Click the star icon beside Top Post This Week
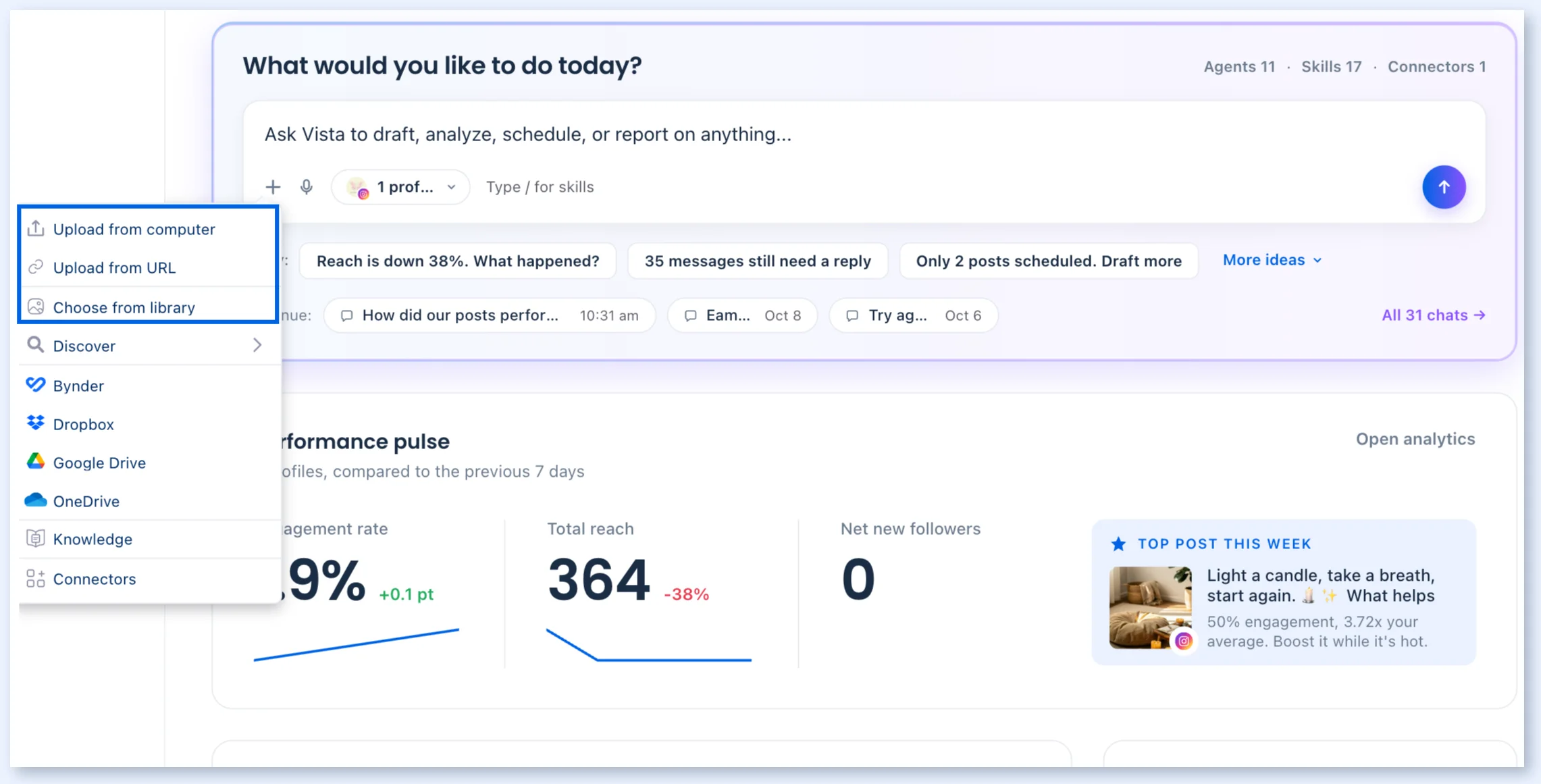This screenshot has width=1541, height=784. pos(1118,544)
